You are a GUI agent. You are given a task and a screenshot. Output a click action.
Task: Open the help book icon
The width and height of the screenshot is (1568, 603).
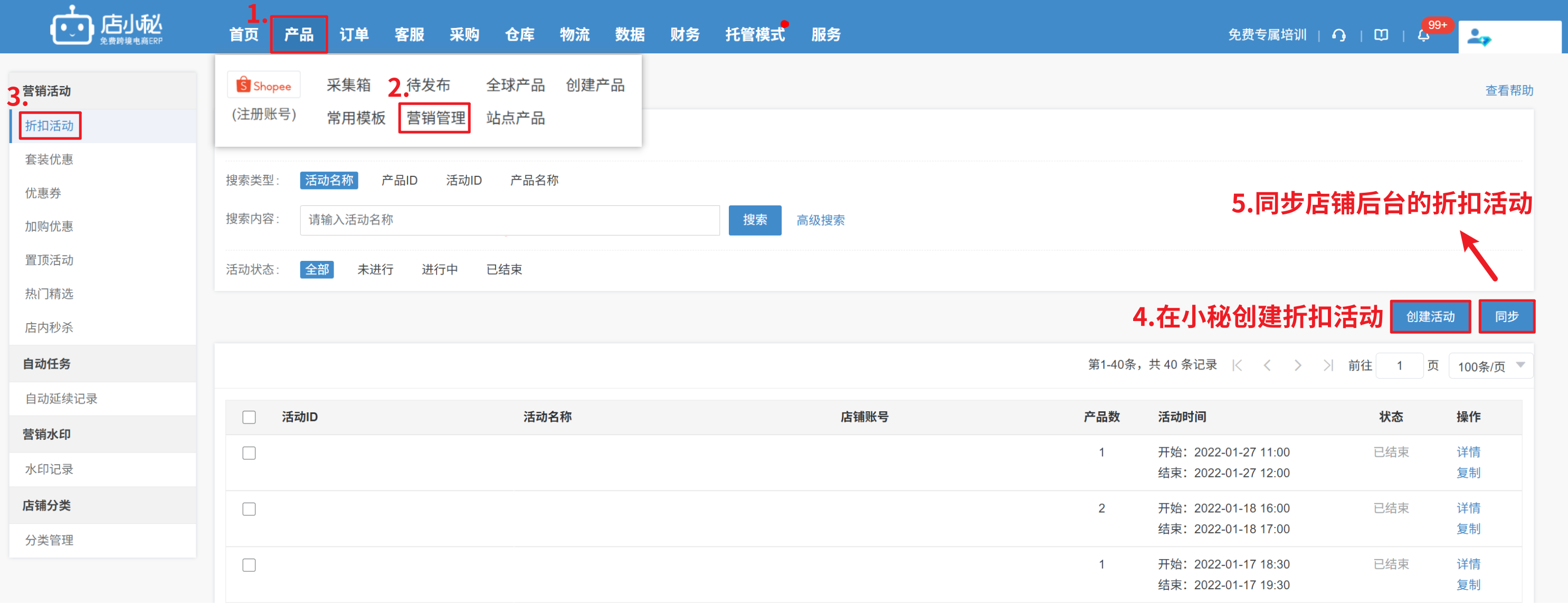tap(1381, 35)
